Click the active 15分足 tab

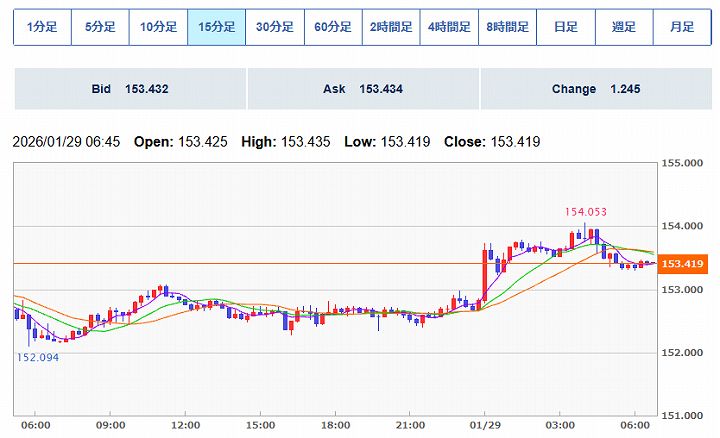pos(216,27)
